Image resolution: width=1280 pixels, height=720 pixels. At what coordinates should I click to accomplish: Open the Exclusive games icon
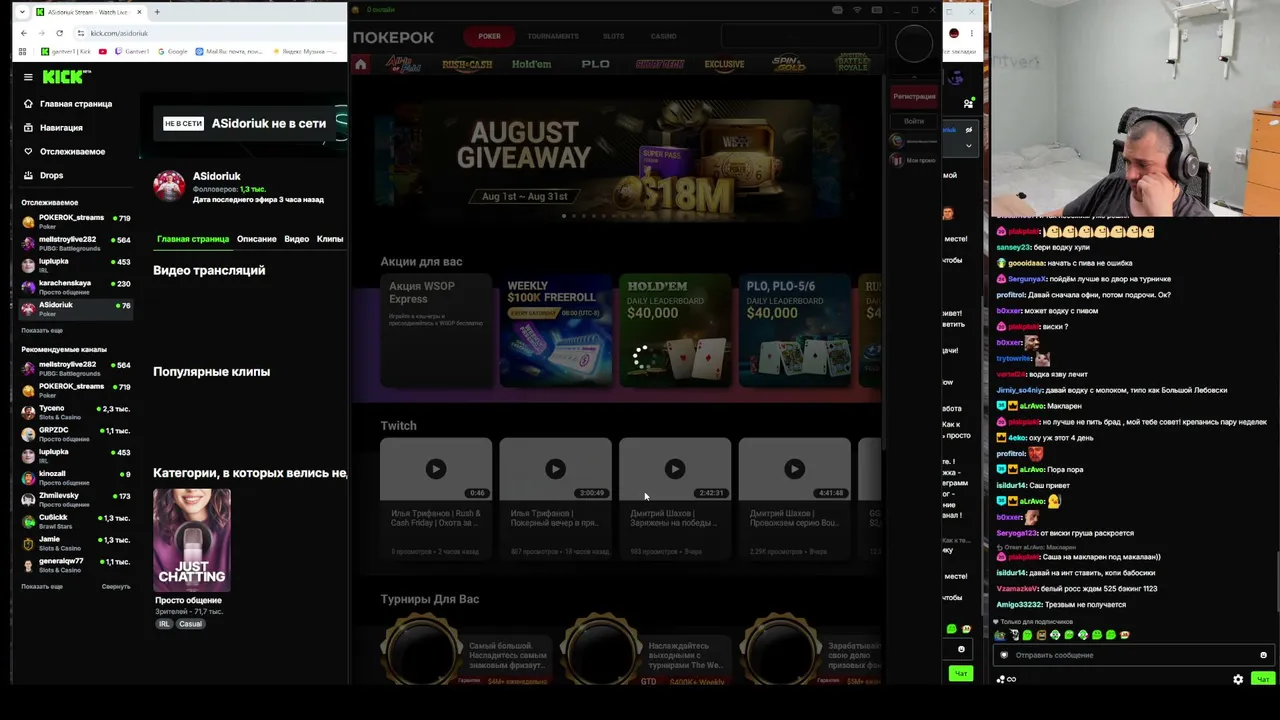(724, 64)
